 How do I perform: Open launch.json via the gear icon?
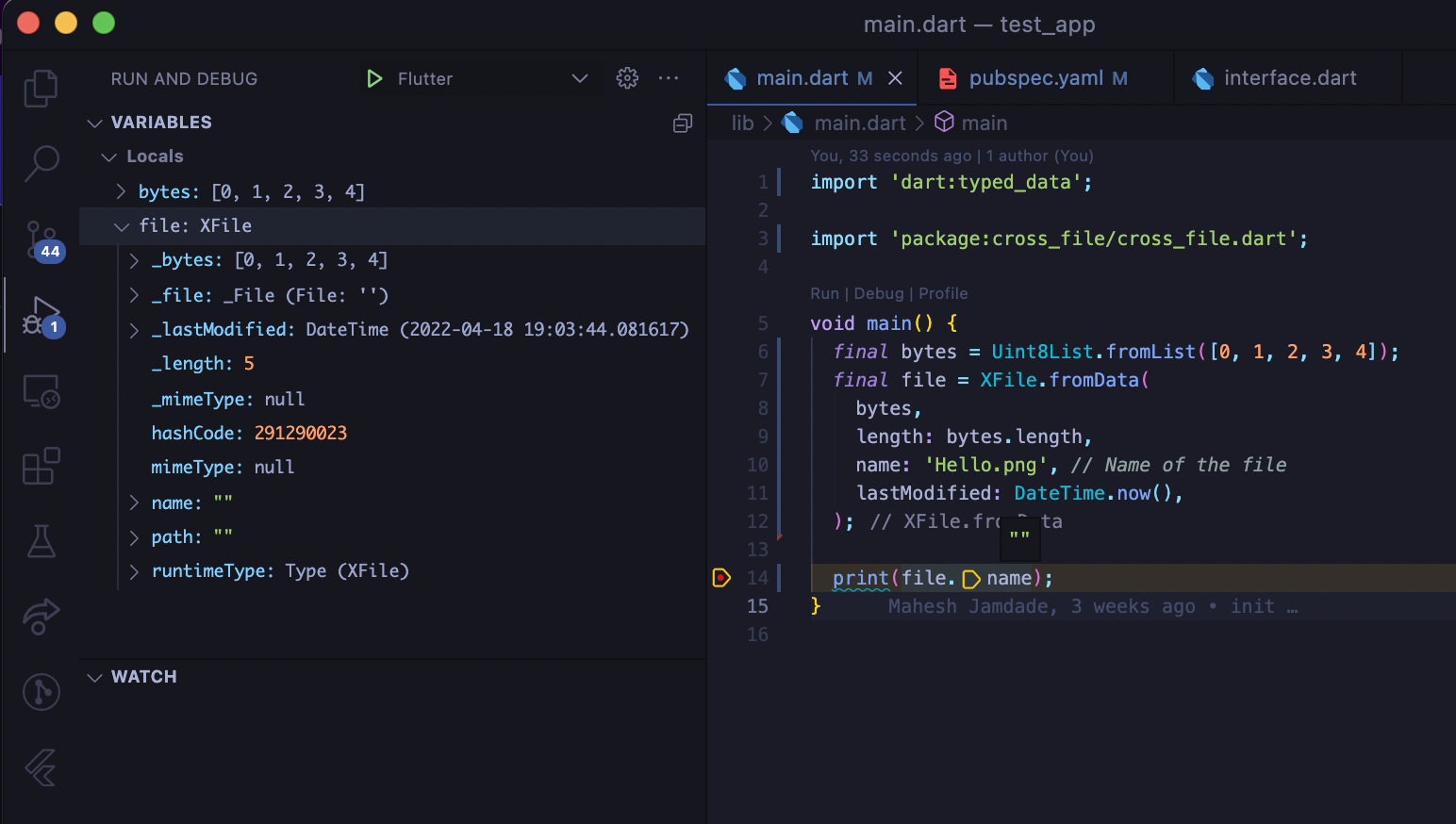[x=626, y=78]
